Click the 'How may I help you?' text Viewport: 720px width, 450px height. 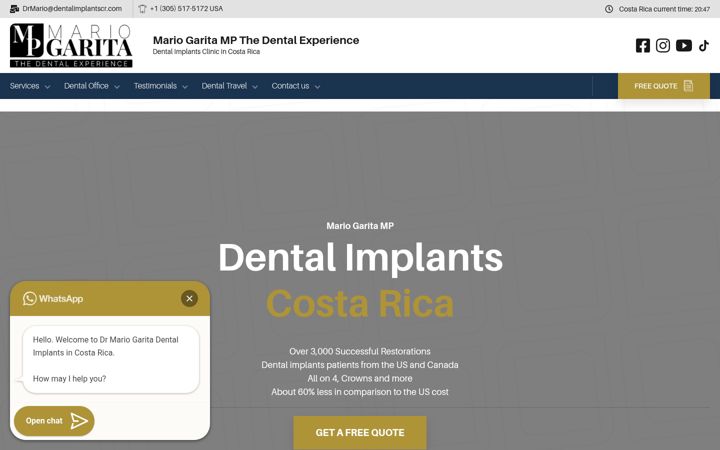pyautogui.click(x=69, y=379)
